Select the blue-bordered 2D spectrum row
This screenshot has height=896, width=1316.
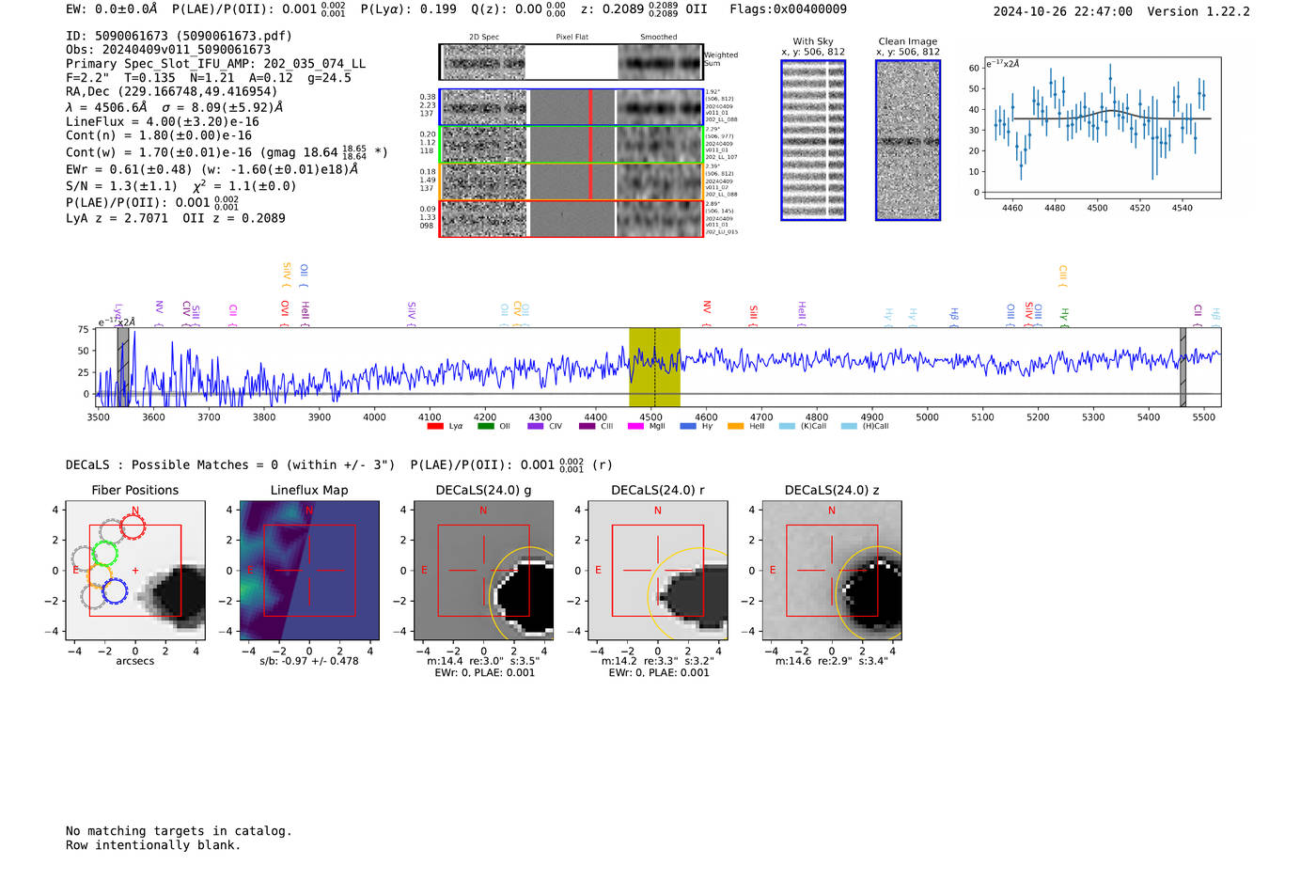(x=572, y=107)
